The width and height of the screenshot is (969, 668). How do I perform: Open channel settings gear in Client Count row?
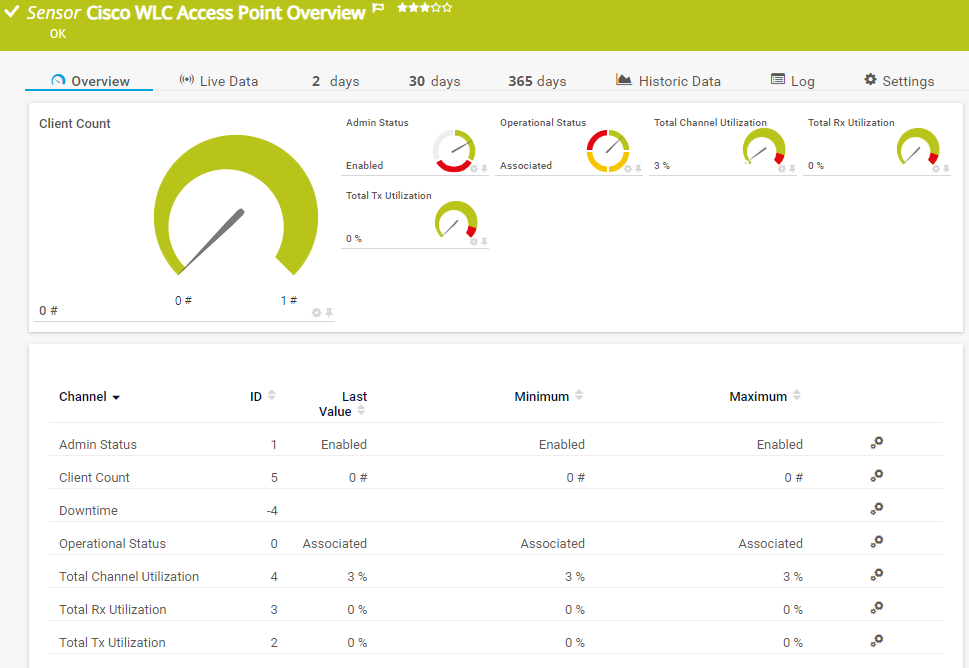coord(876,476)
